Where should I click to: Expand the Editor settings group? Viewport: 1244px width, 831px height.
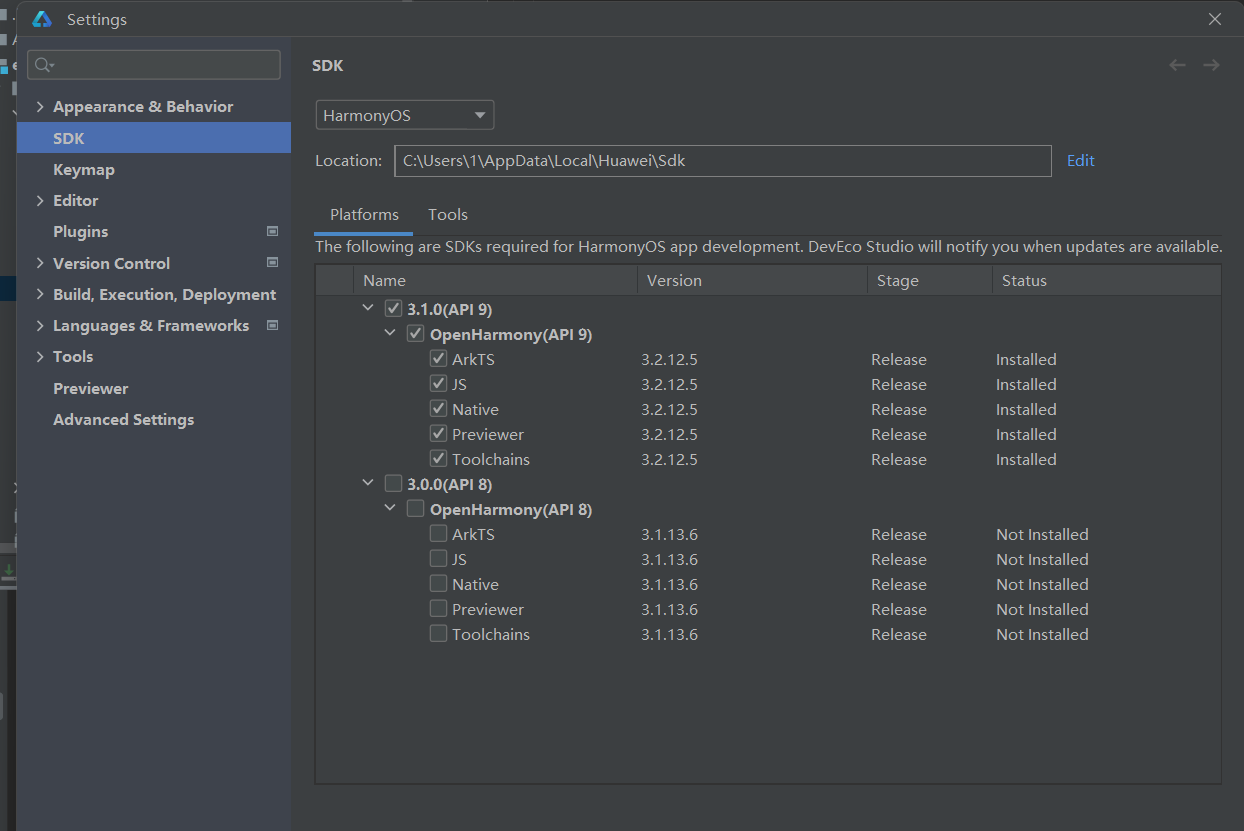(40, 201)
